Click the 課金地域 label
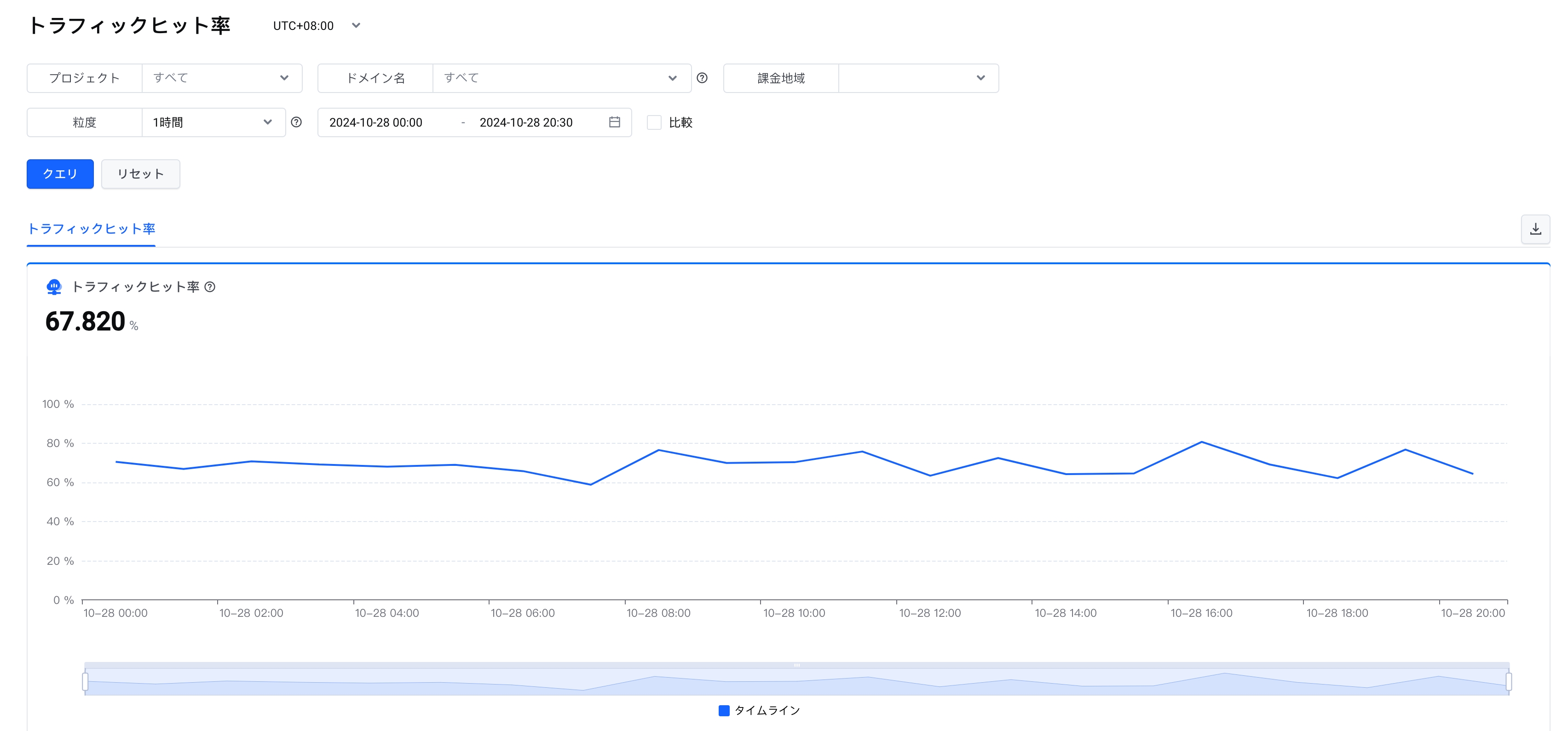Image resolution: width=1568 pixels, height=731 pixels. 781,78
